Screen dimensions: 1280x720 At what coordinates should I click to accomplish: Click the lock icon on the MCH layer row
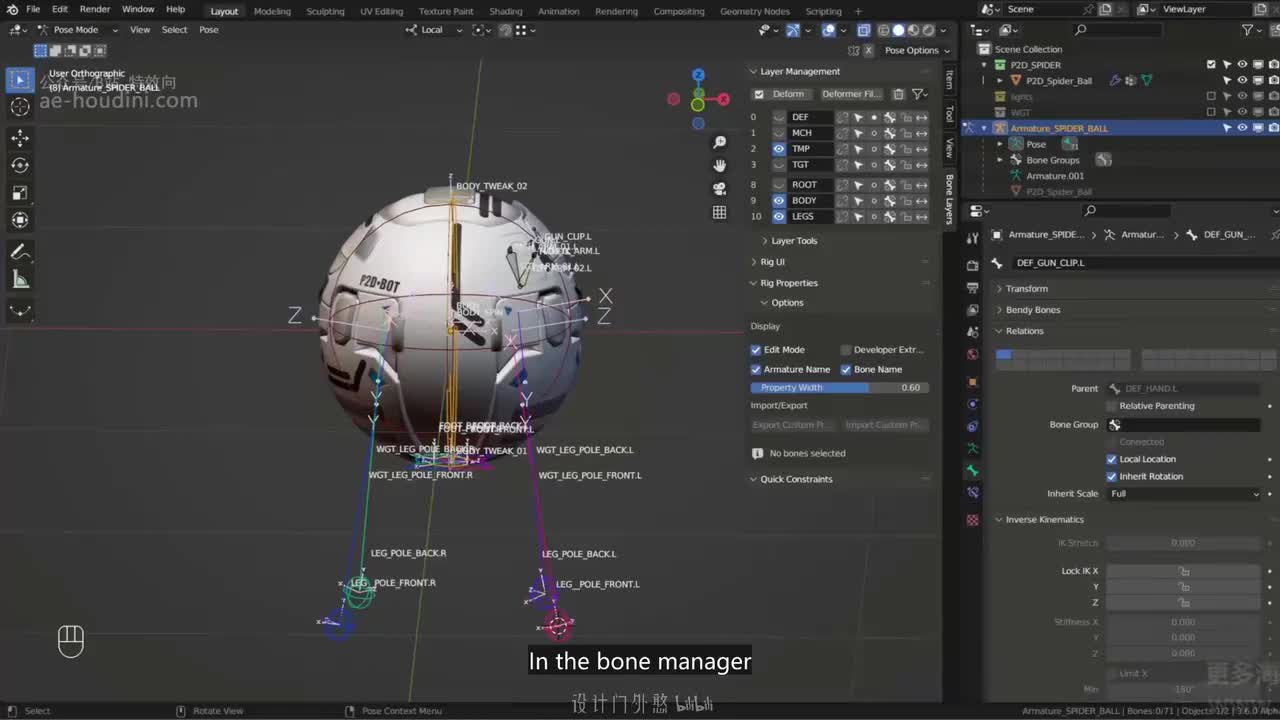(x=906, y=133)
